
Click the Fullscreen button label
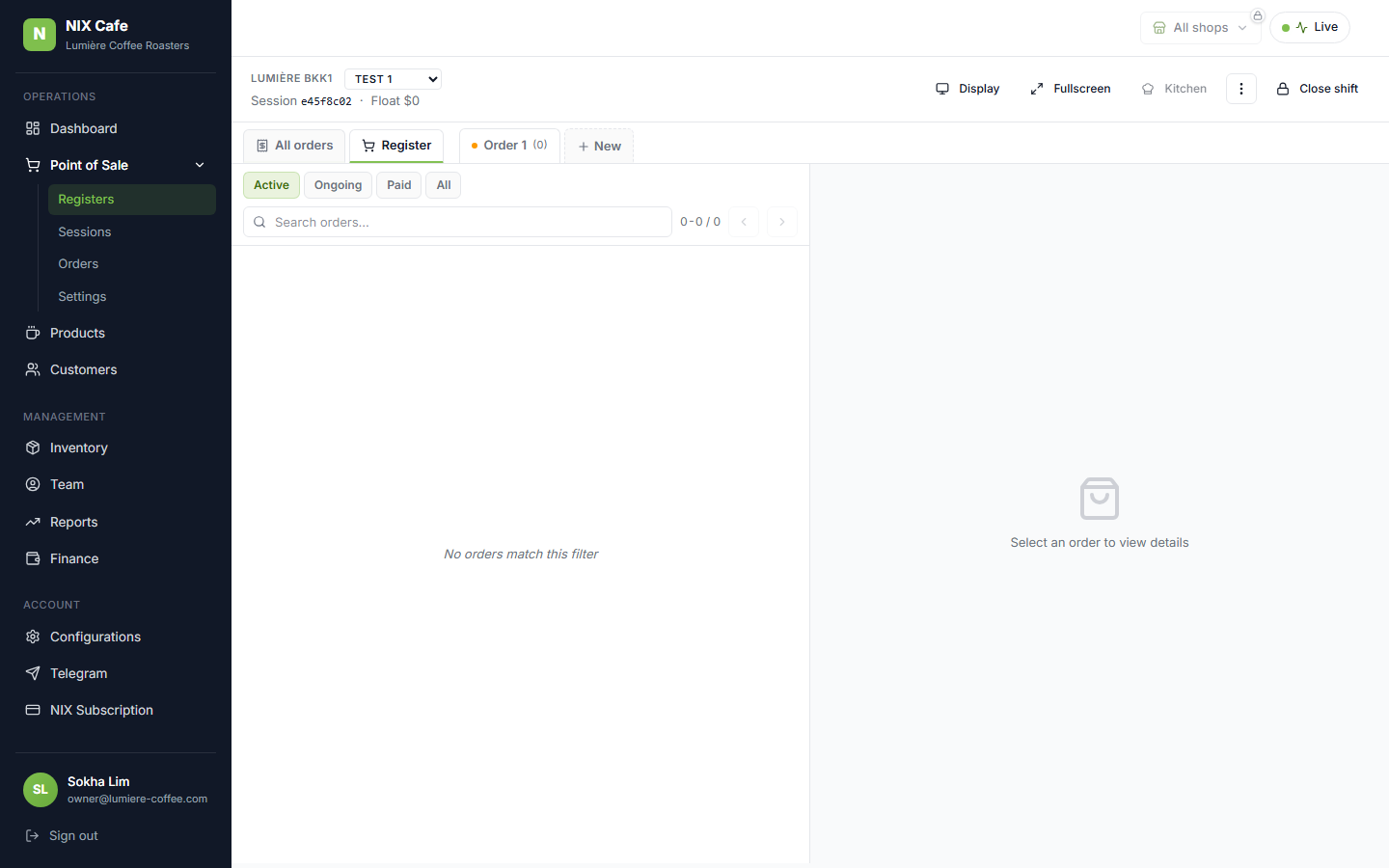coord(1082,89)
